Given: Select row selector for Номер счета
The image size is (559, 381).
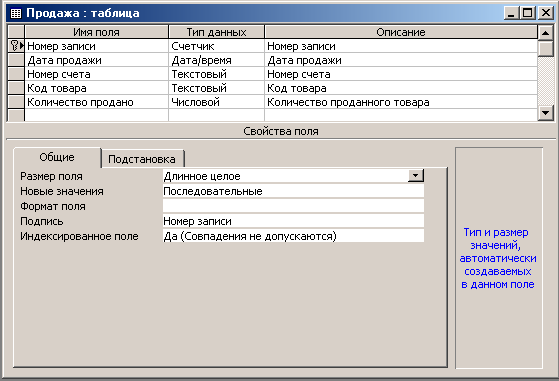Looking at the screenshot, I should tap(16, 74).
